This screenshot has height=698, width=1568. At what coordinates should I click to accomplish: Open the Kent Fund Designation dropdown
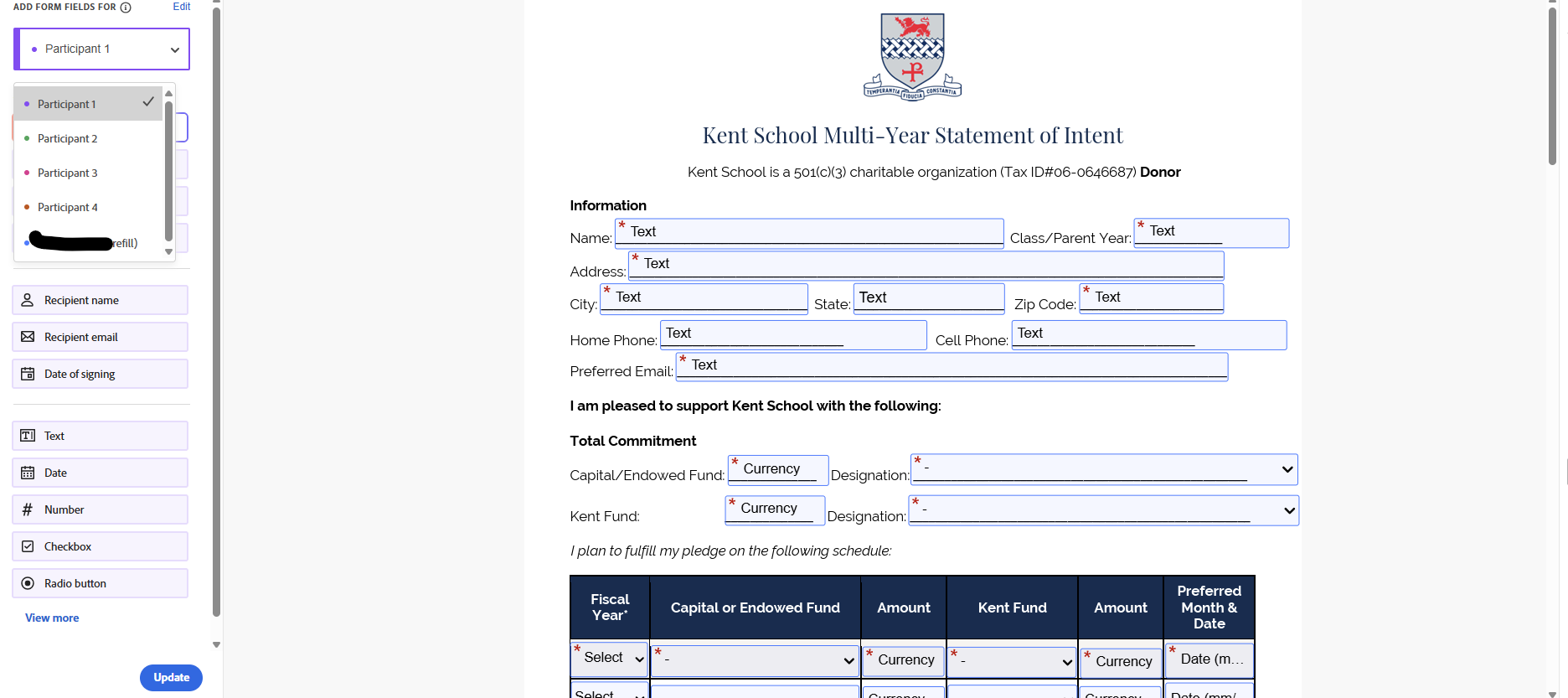coord(1104,510)
